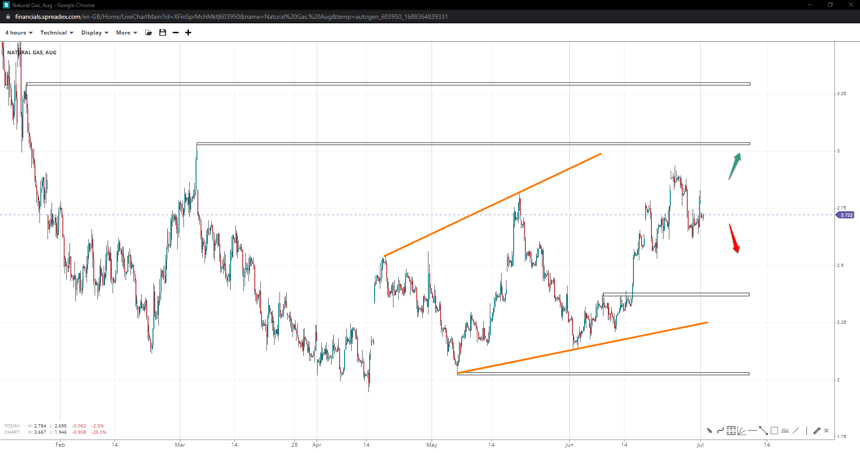
Task: Click the pencil edit drawings icon
Action: 816,431
